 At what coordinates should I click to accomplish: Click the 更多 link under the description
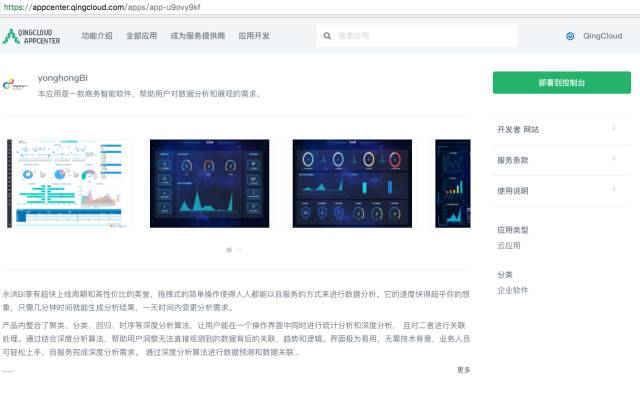[x=464, y=370]
